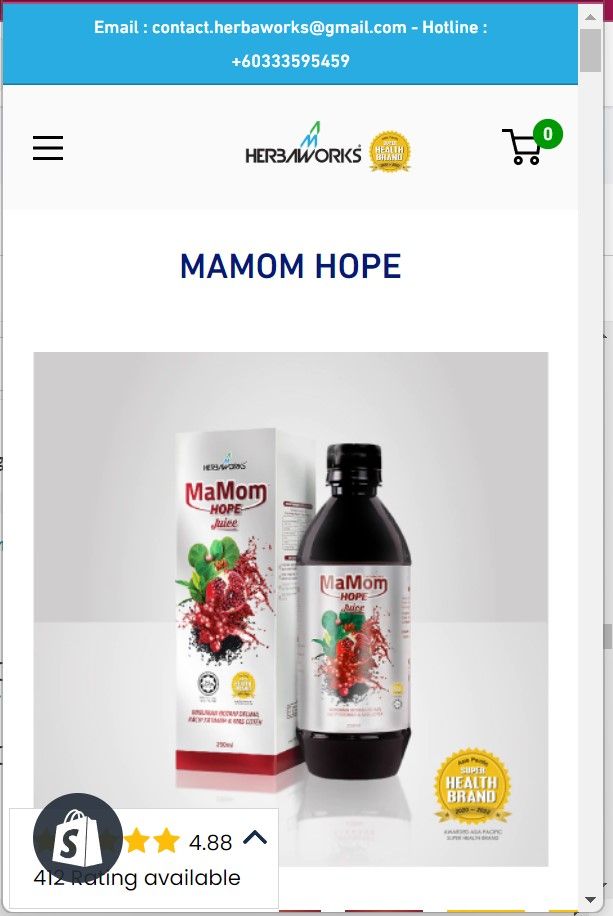Image resolution: width=613 pixels, height=916 pixels.
Task: Click the scrollbar down arrow
Action: pyautogui.click(x=590, y=900)
